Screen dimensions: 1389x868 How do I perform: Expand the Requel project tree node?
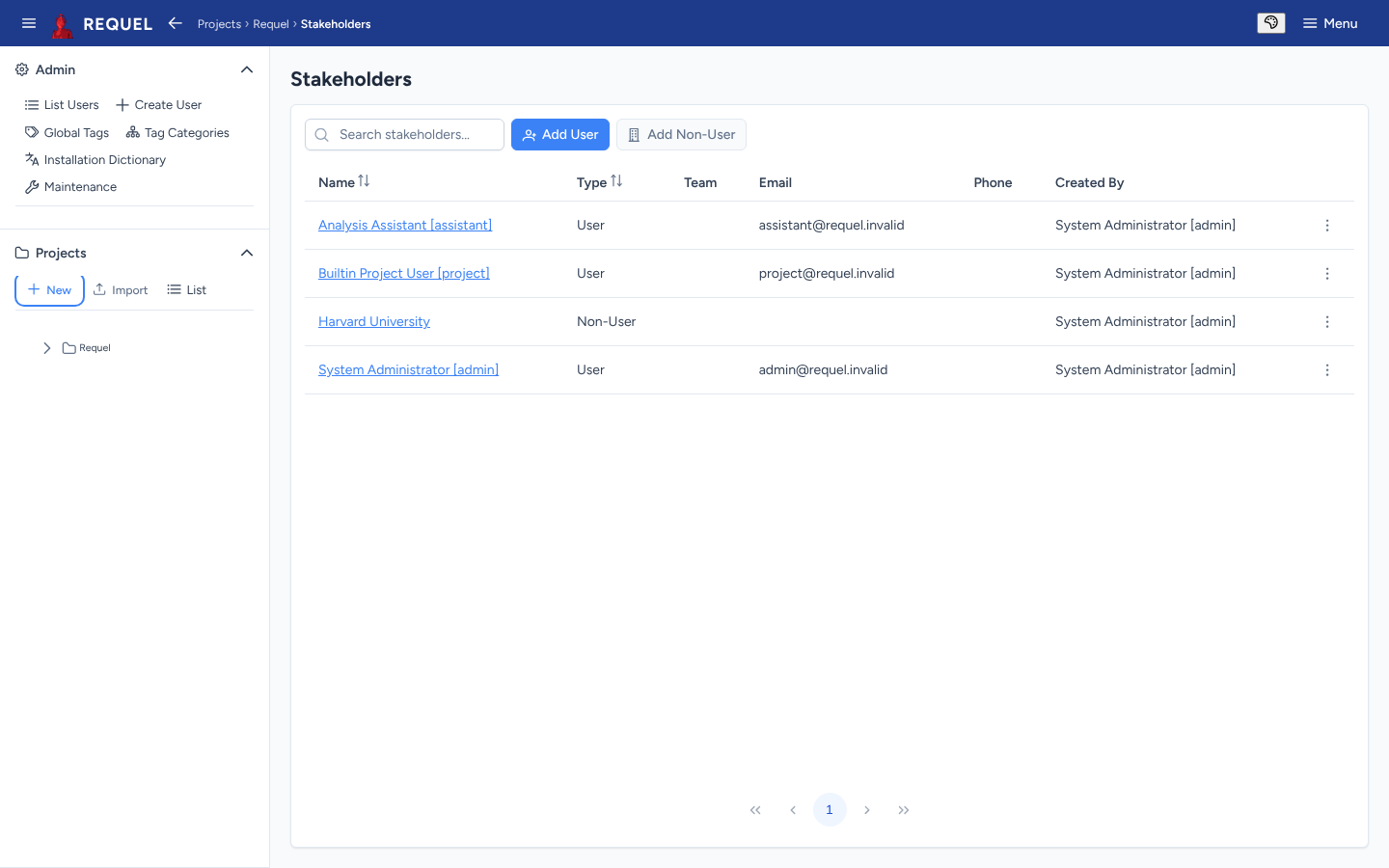[x=46, y=348]
